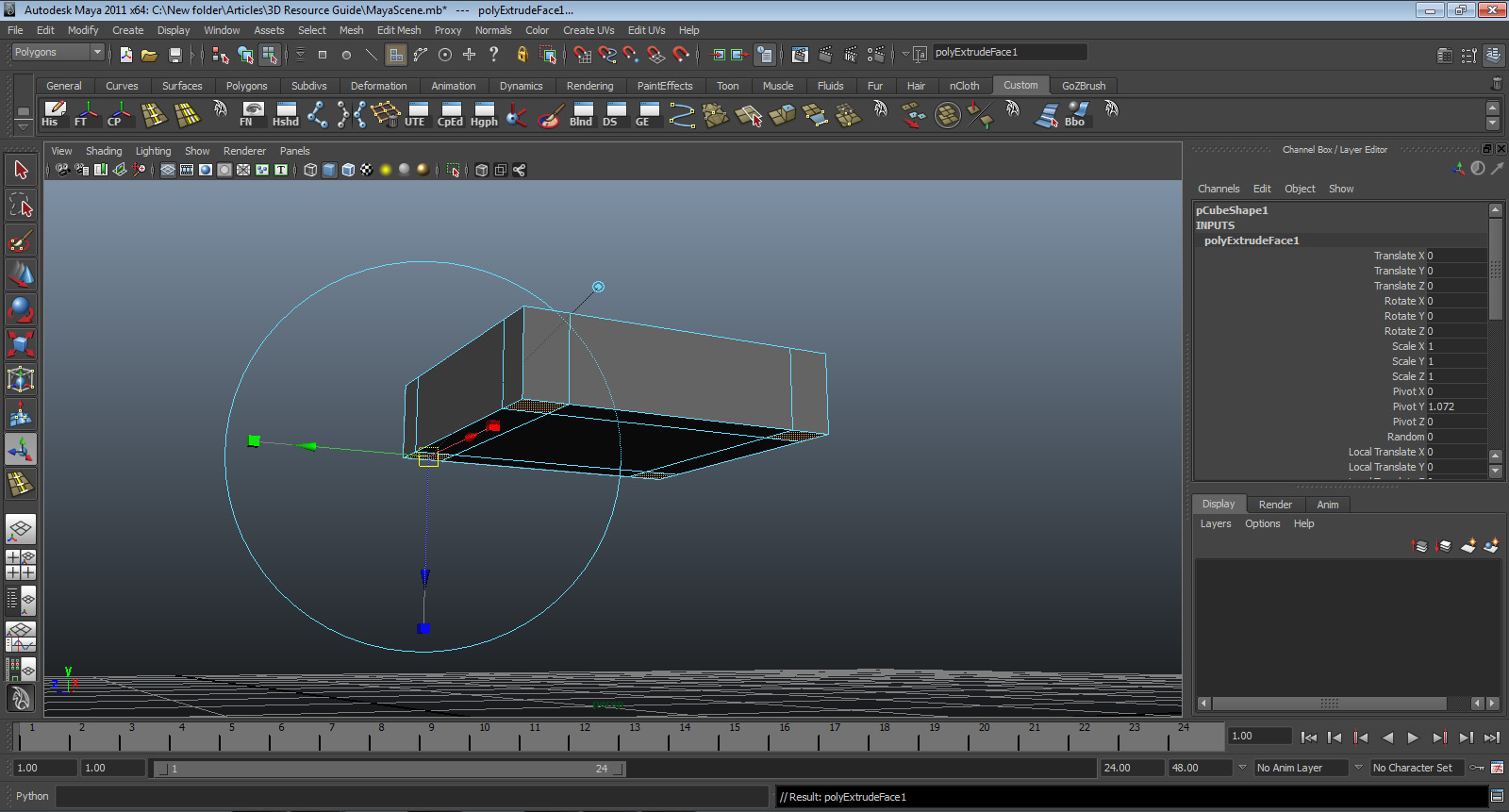The height and width of the screenshot is (812, 1509).
Task: Toggle the auto keyframe key button
Action: tap(1477, 768)
